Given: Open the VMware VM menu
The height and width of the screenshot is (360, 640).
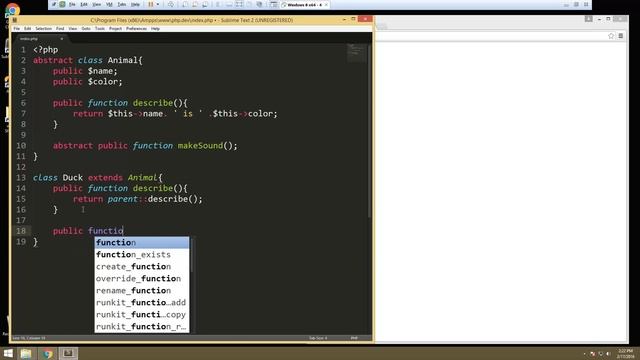Looking at the screenshot, I should (109, 4).
